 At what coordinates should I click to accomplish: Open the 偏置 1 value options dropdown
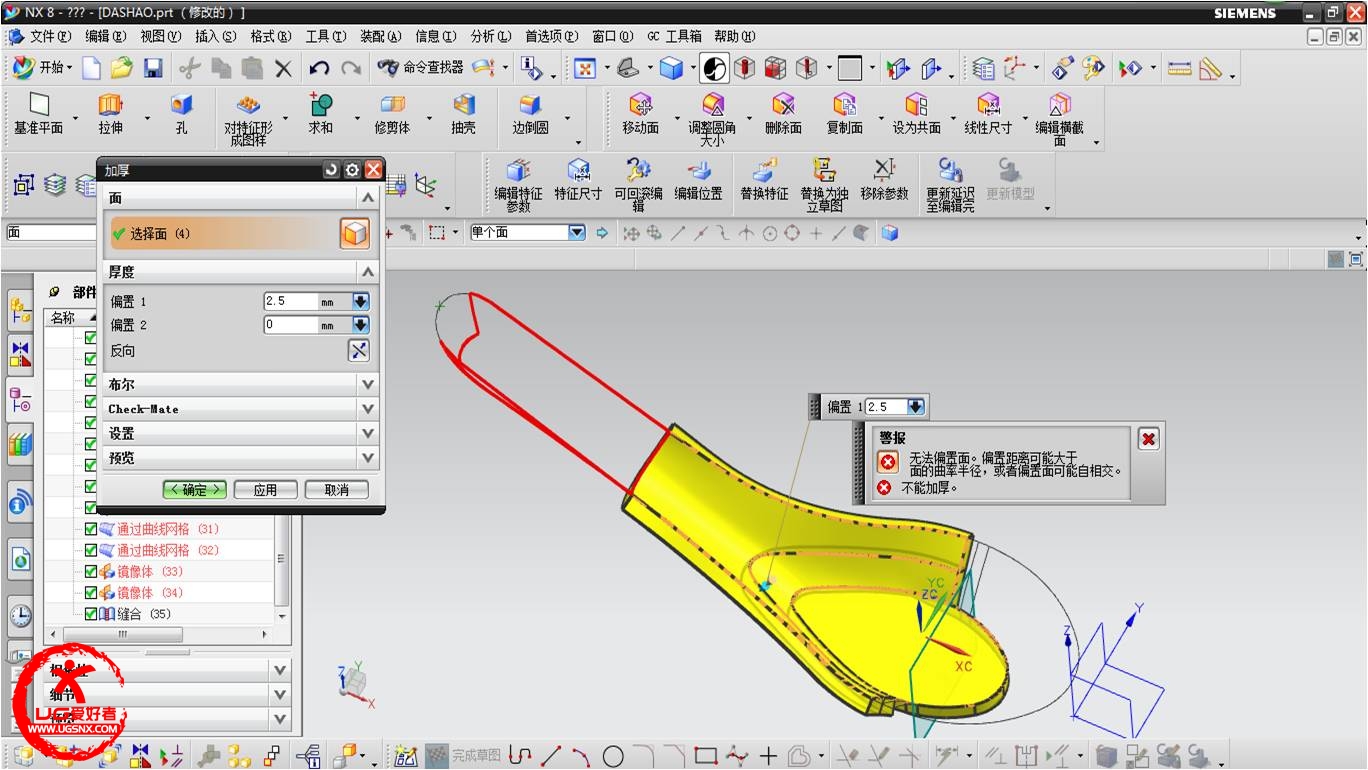point(361,301)
